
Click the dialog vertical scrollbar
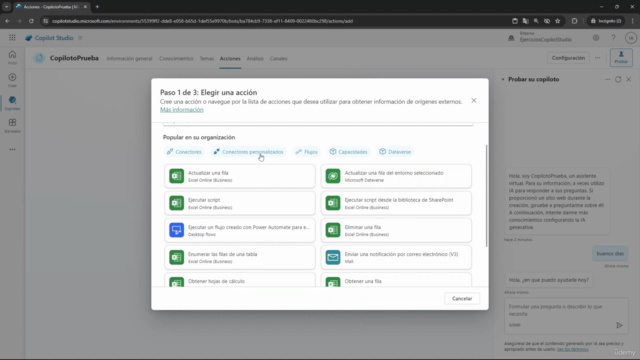(x=486, y=196)
